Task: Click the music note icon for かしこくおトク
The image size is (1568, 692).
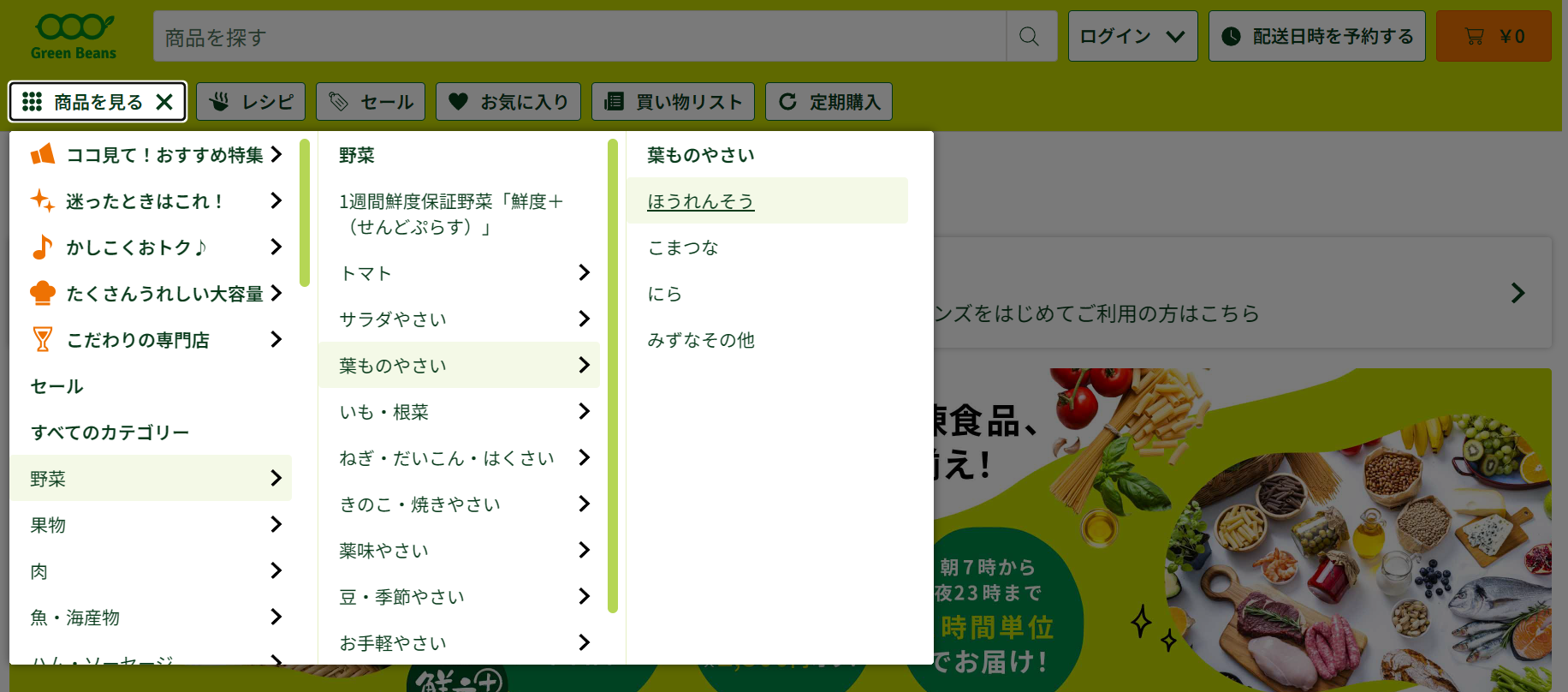Action: [43, 247]
